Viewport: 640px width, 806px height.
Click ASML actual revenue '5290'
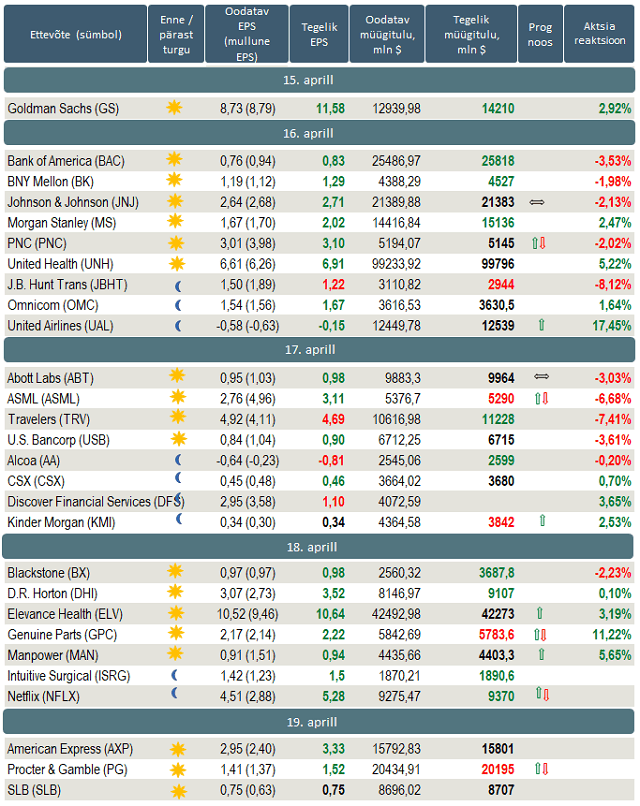coord(501,399)
